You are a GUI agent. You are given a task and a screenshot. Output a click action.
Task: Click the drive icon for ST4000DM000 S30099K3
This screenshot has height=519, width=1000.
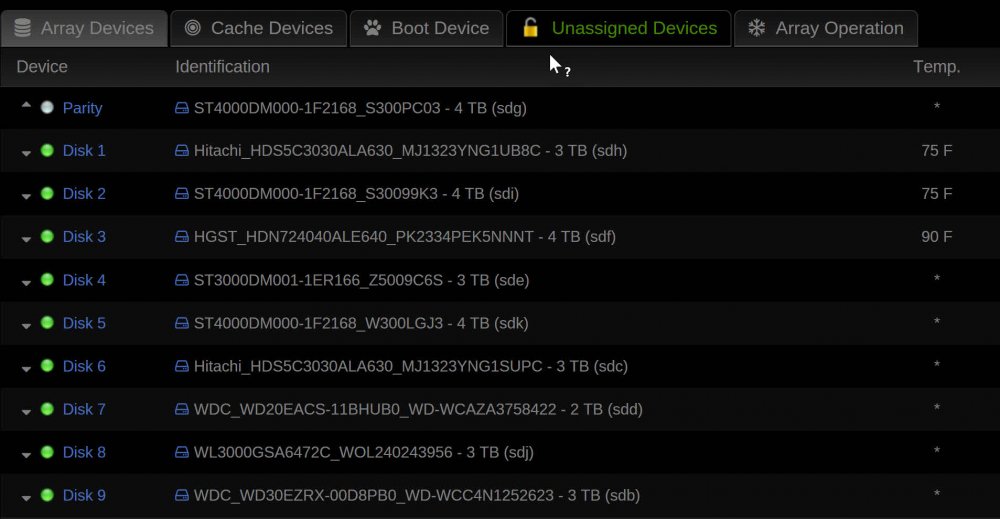[x=182, y=193]
